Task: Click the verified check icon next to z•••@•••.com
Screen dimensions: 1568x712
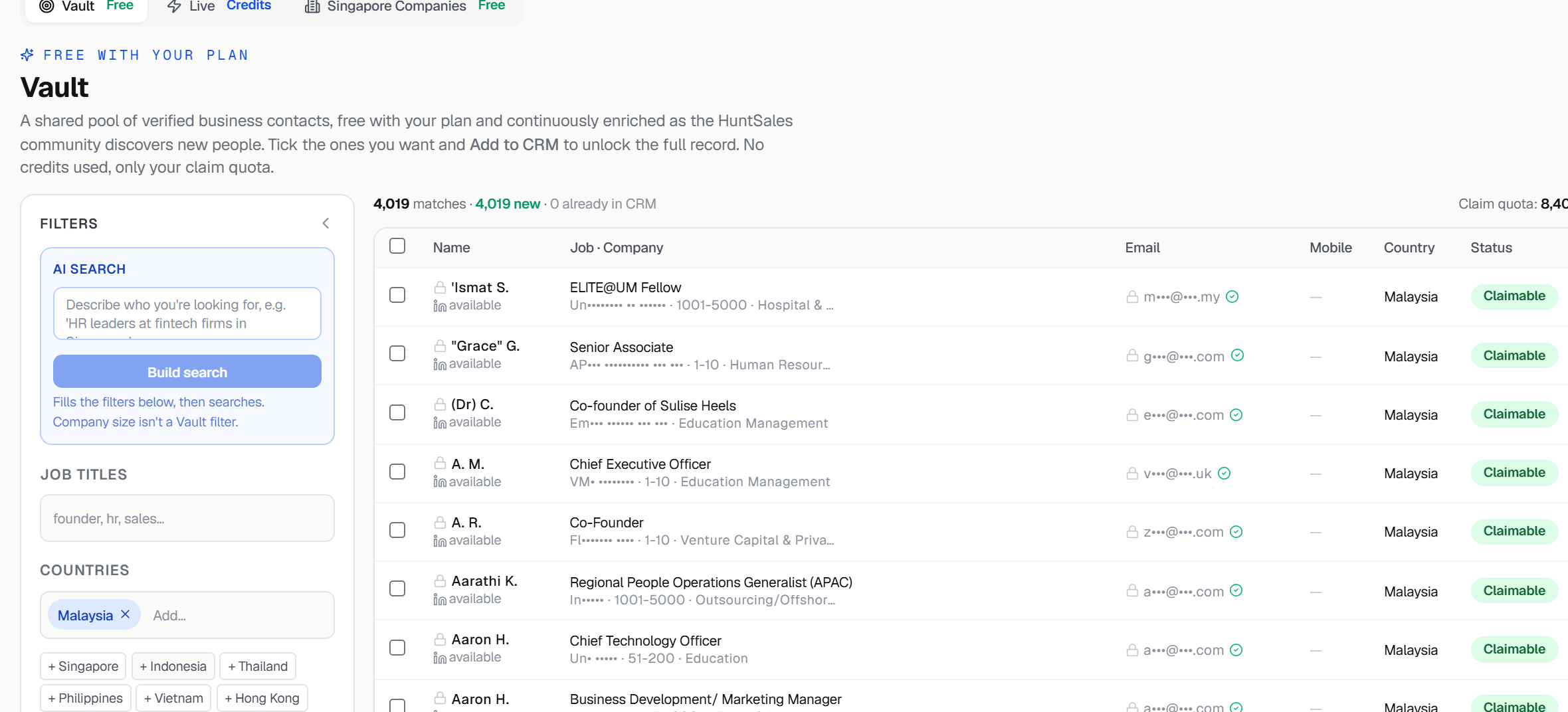Action: click(1236, 531)
